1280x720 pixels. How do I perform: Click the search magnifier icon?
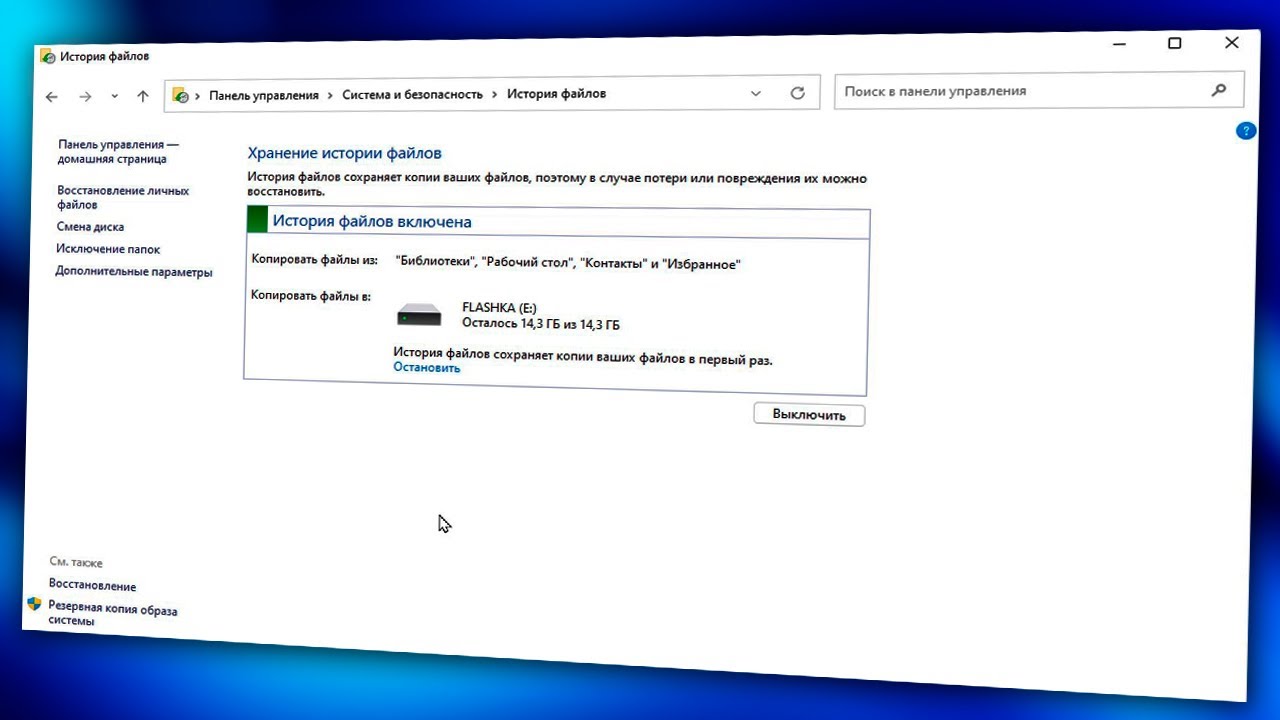1218,90
